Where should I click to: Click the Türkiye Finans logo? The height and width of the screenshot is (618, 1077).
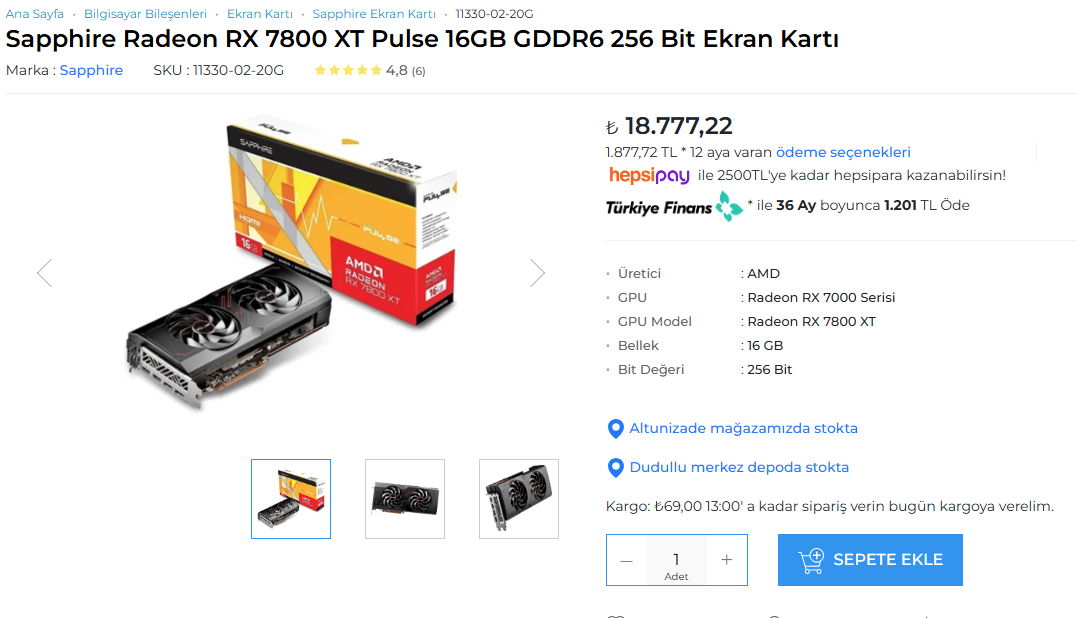[674, 206]
